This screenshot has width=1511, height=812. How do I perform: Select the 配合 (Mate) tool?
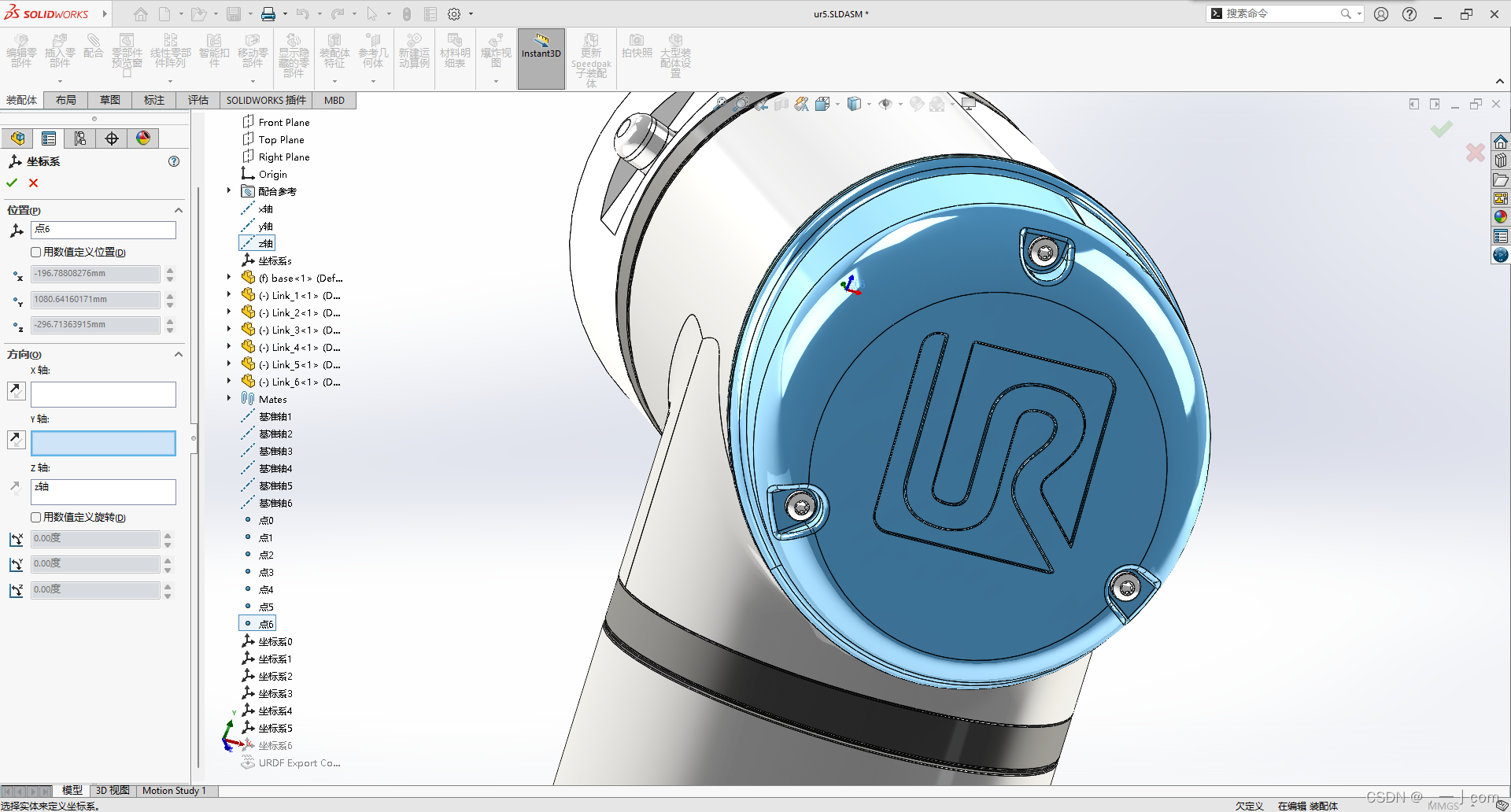point(94,51)
